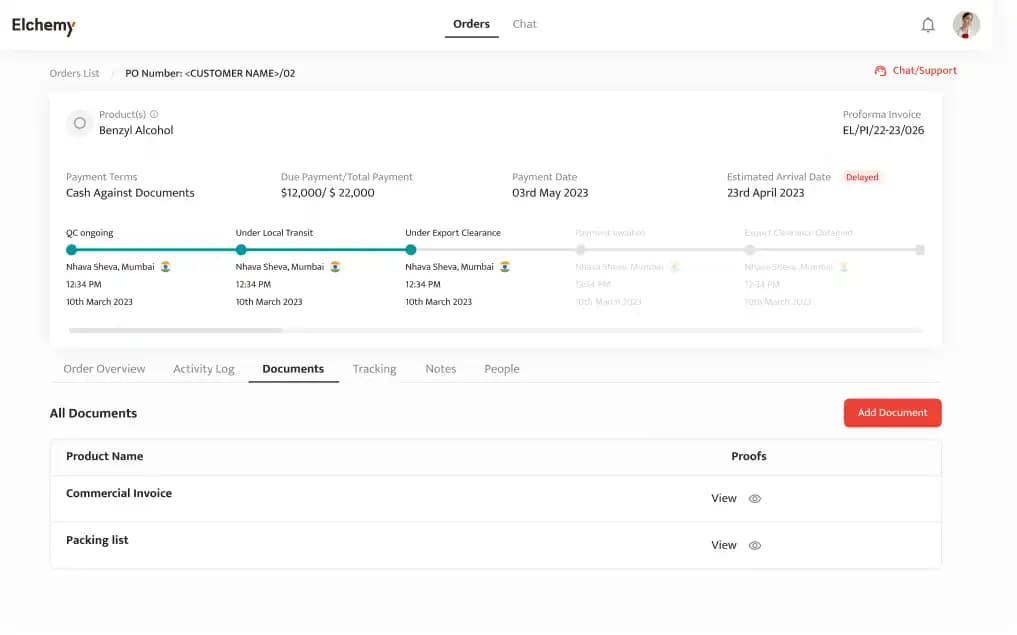Click the notification bell icon
This screenshot has height=635, width=1017.
(x=927, y=25)
